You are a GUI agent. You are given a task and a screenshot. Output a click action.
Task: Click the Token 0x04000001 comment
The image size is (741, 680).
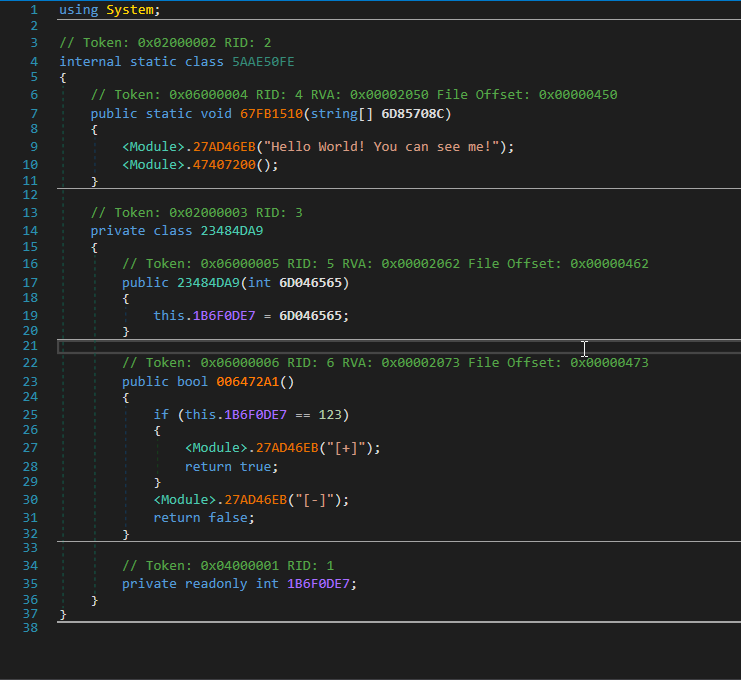tap(228, 565)
